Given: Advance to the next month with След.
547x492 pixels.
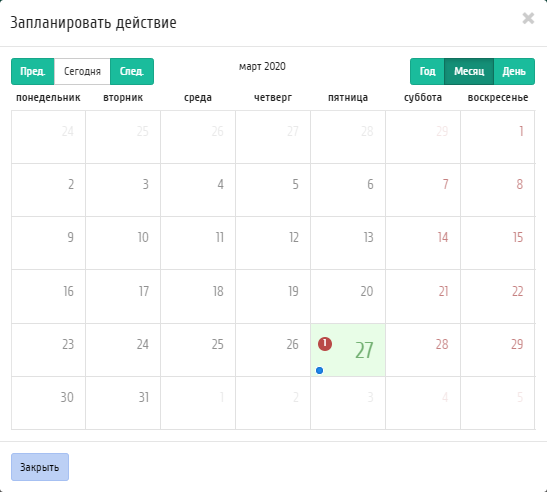Looking at the screenshot, I should [x=132, y=72].
